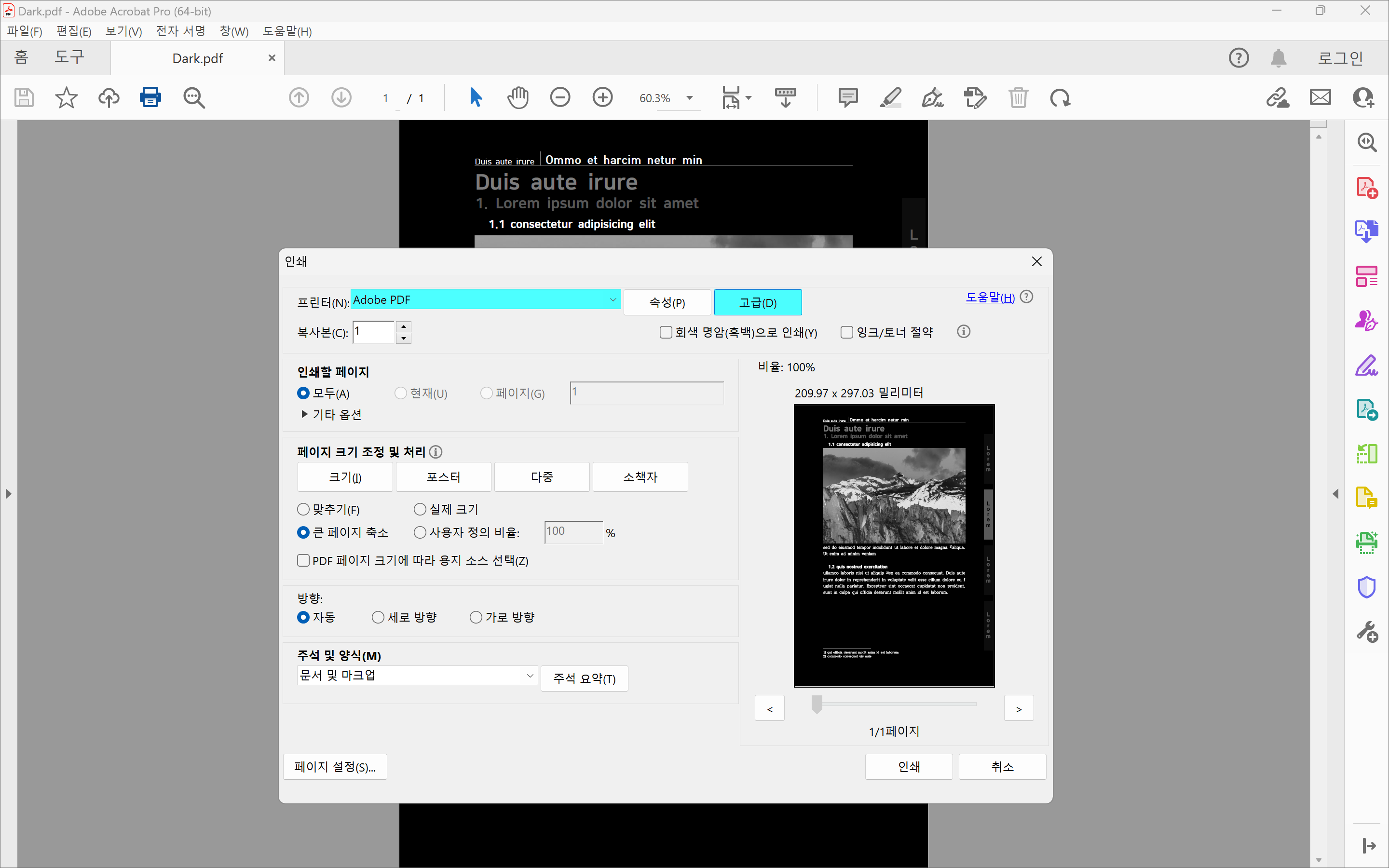Check the save ink/toner option
1389x868 pixels.
[x=846, y=332]
